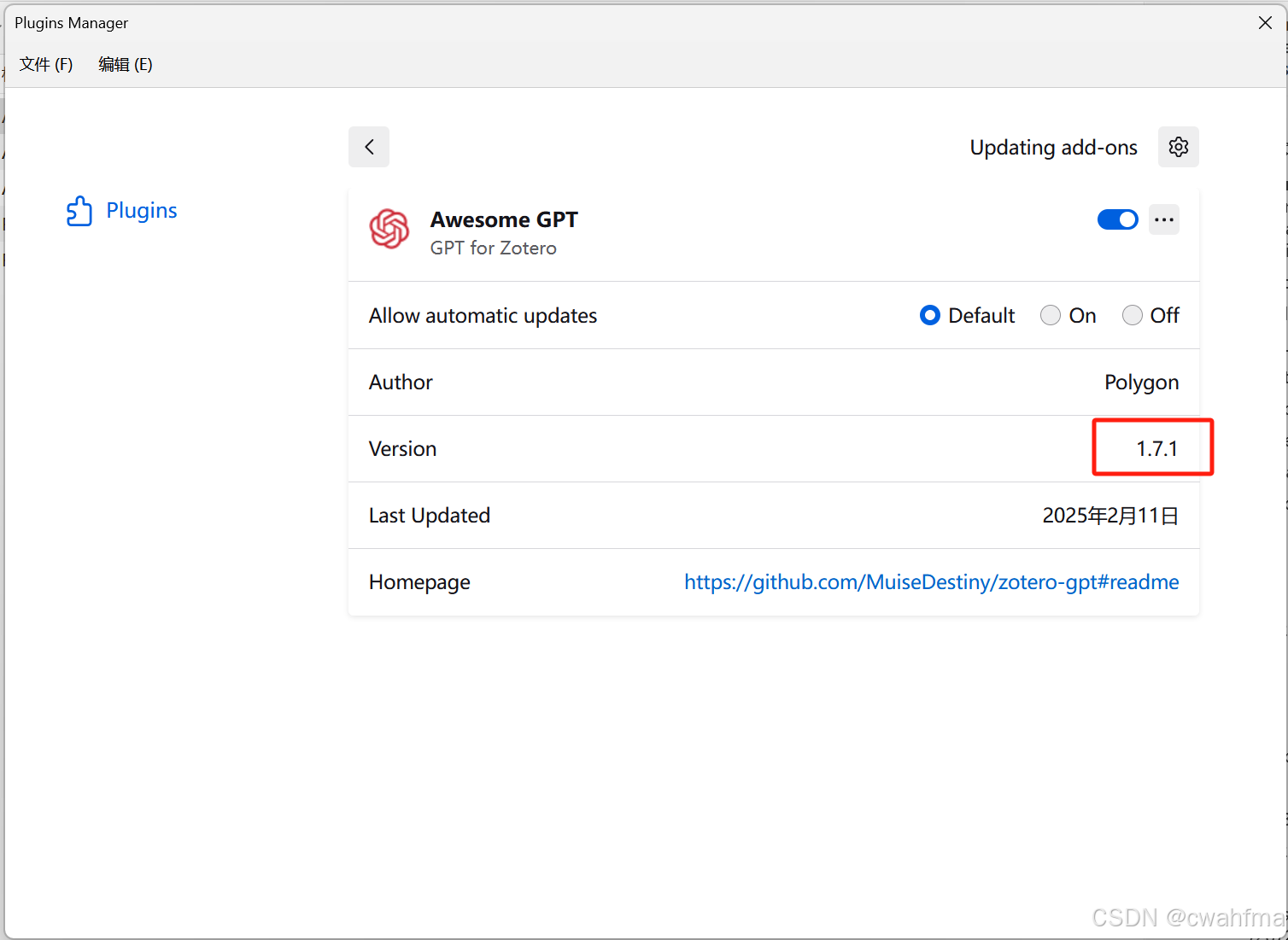Open the 编辑 (E) menu
The width and height of the screenshot is (1288, 940).
point(126,65)
